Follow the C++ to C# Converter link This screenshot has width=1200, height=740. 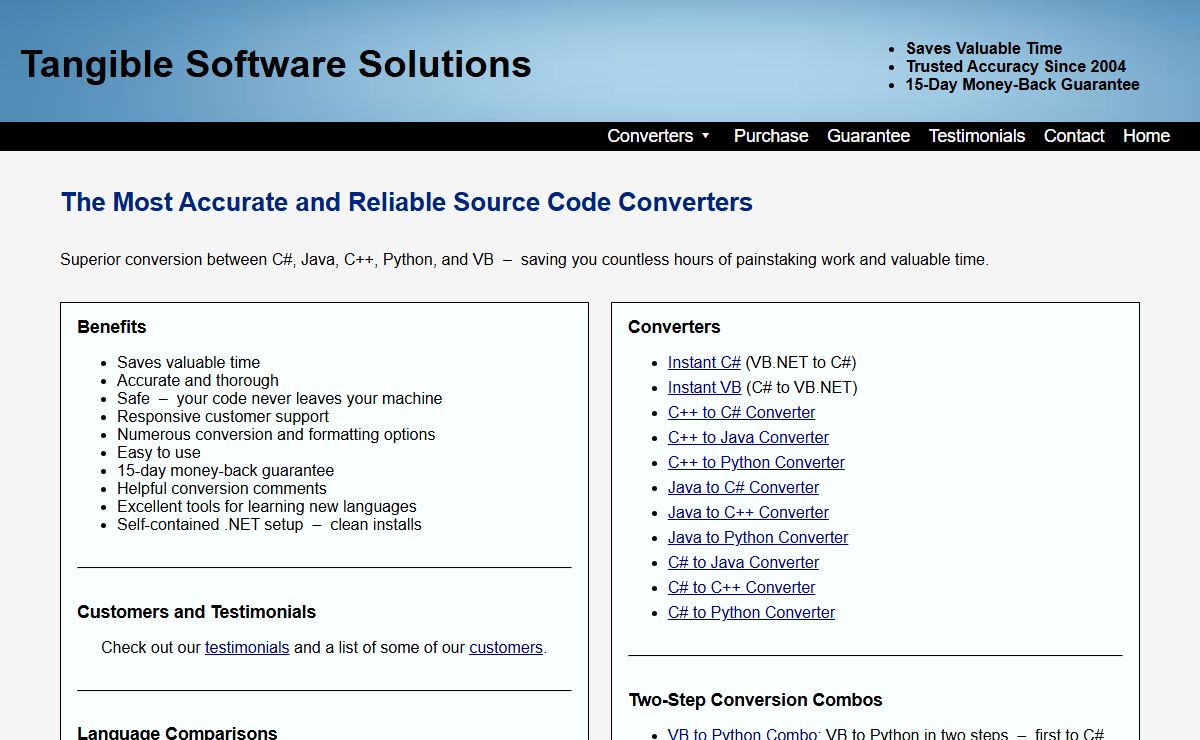click(x=741, y=412)
